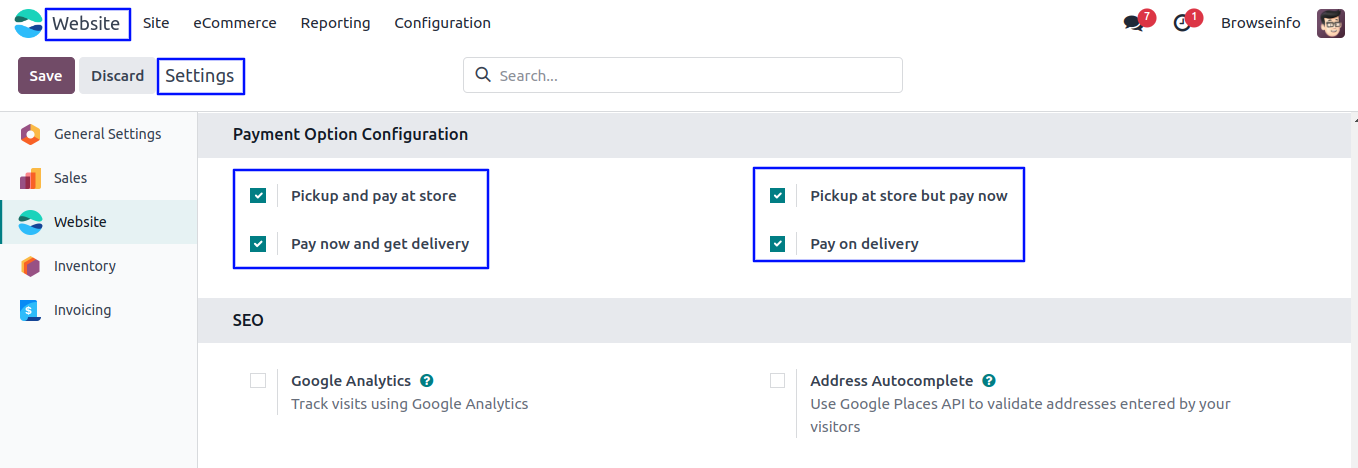Open the eCommerce menu
The height and width of the screenshot is (468, 1358).
coord(235,23)
